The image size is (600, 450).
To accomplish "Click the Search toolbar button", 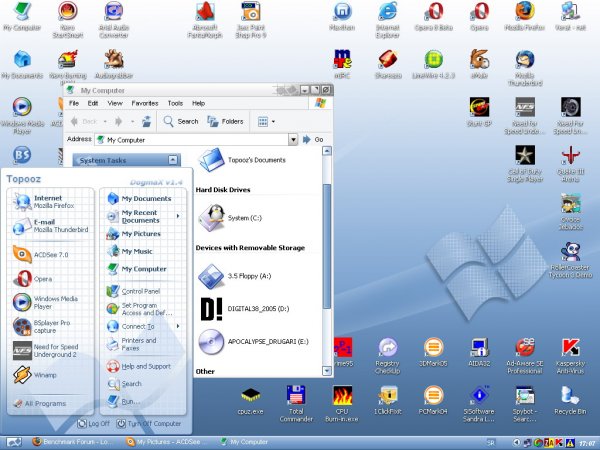I will click(181, 121).
